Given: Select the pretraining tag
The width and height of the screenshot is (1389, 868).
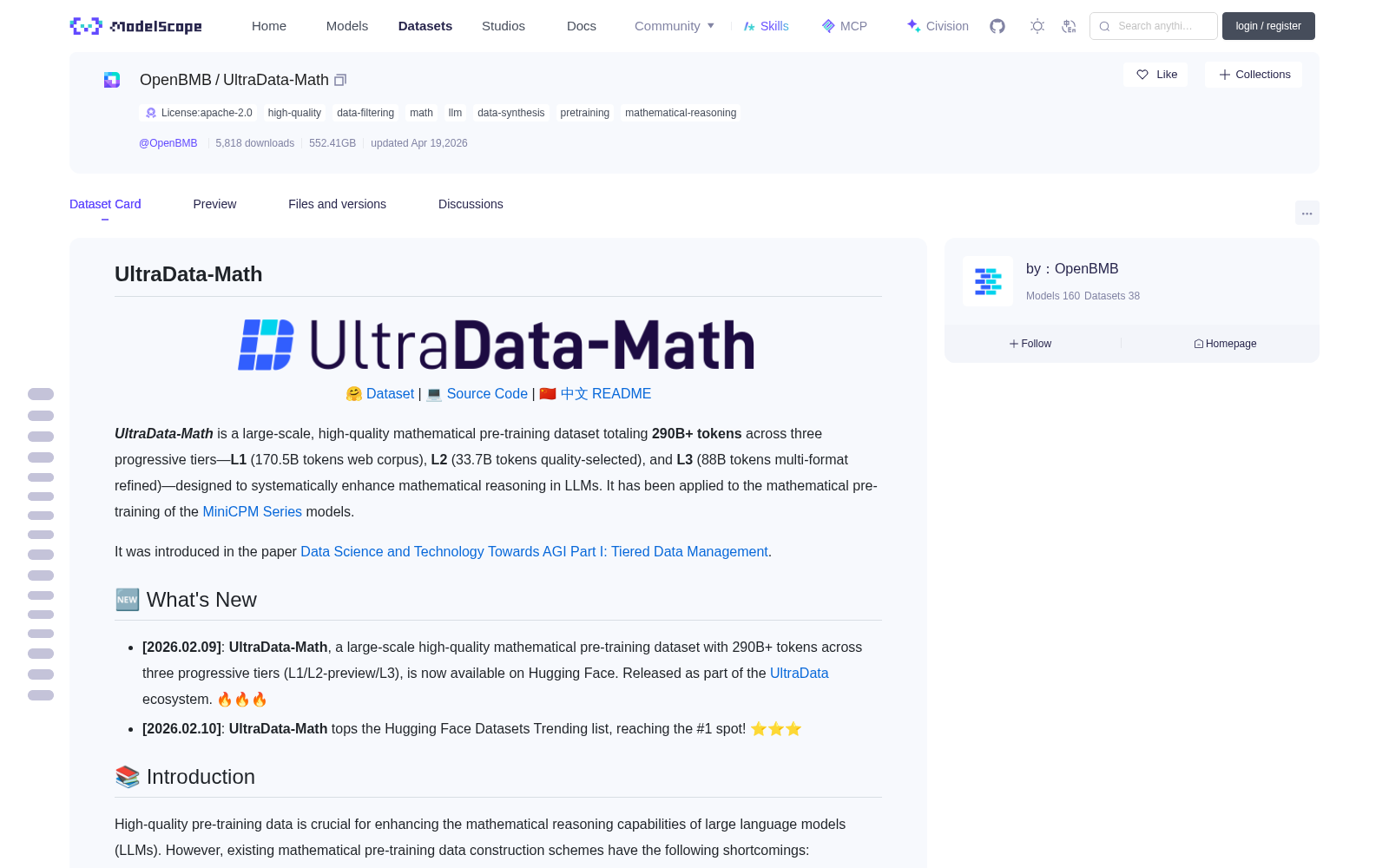Looking at the screenshot, I should [585, 113].
